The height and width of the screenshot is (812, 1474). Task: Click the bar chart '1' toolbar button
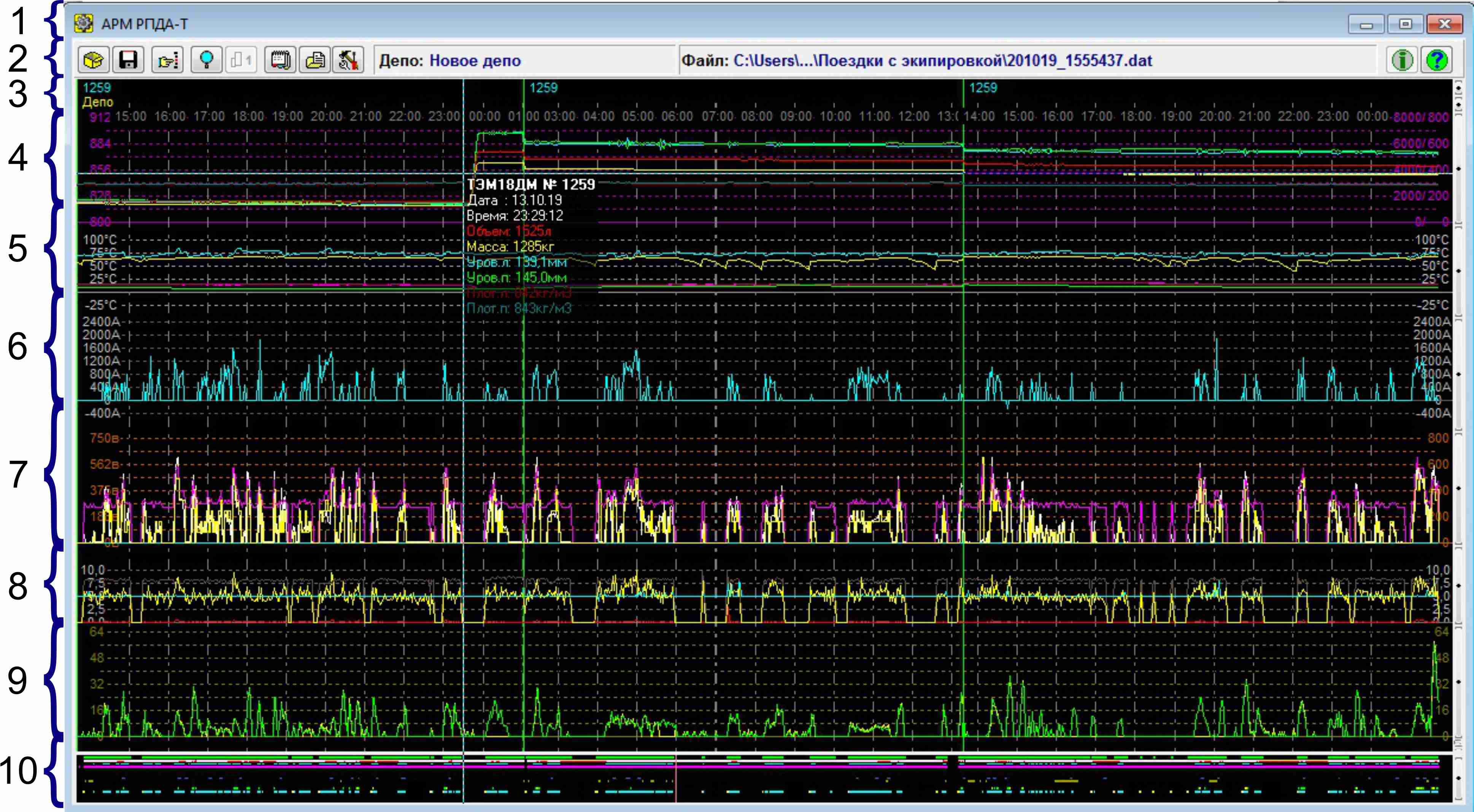[x=241, y=60]
